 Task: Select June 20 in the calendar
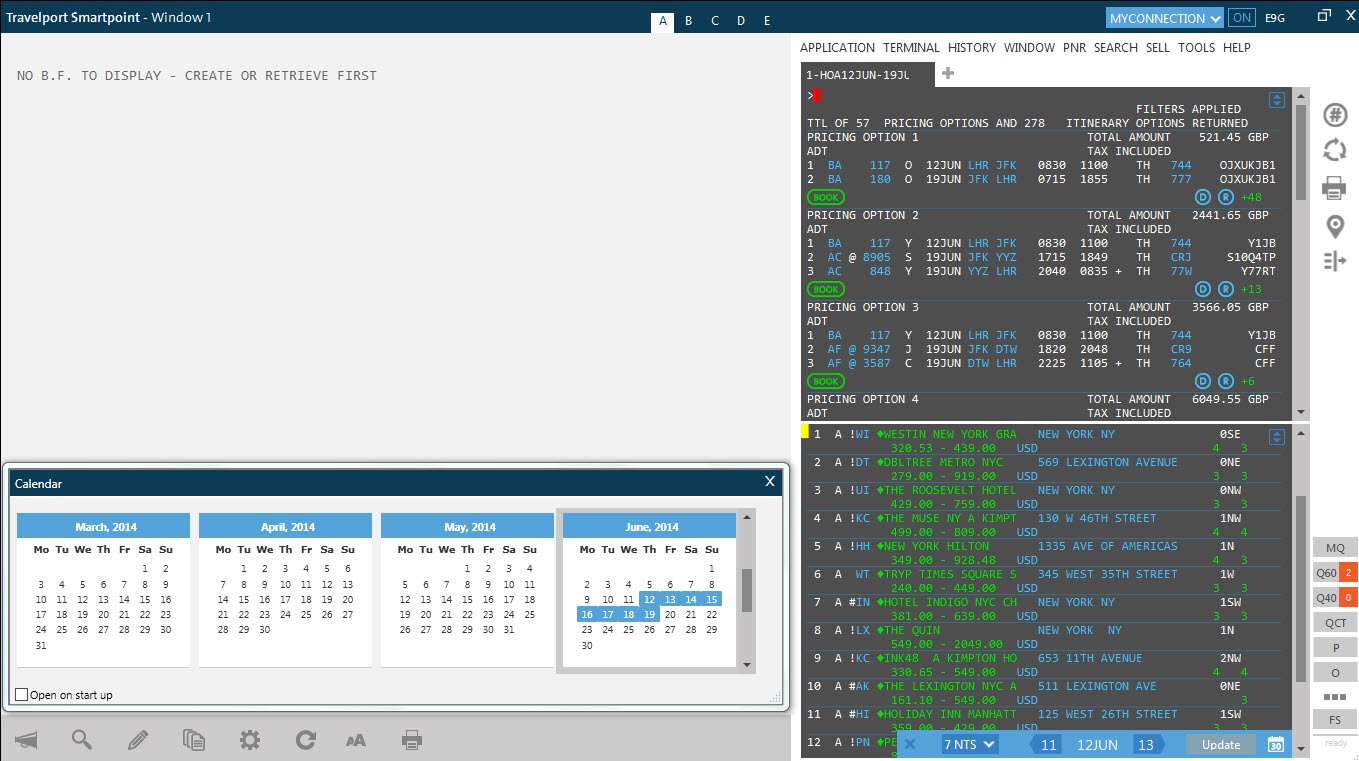click(670, 614)
